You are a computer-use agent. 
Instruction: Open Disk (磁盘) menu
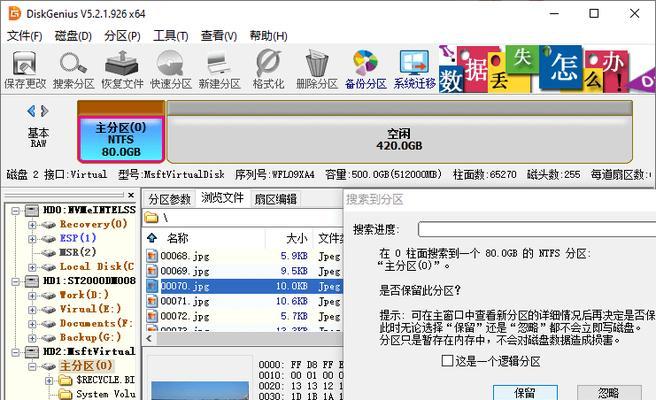[x=73, y=36]
